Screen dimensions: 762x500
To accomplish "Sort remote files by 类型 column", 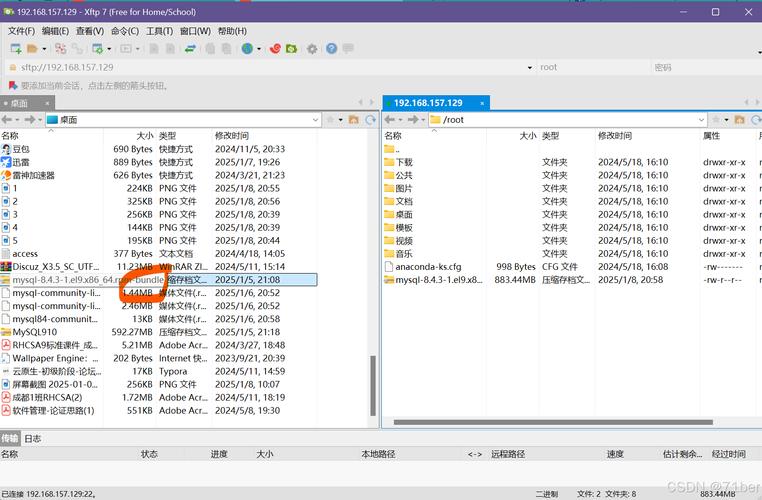I will (x=567, y=136).
